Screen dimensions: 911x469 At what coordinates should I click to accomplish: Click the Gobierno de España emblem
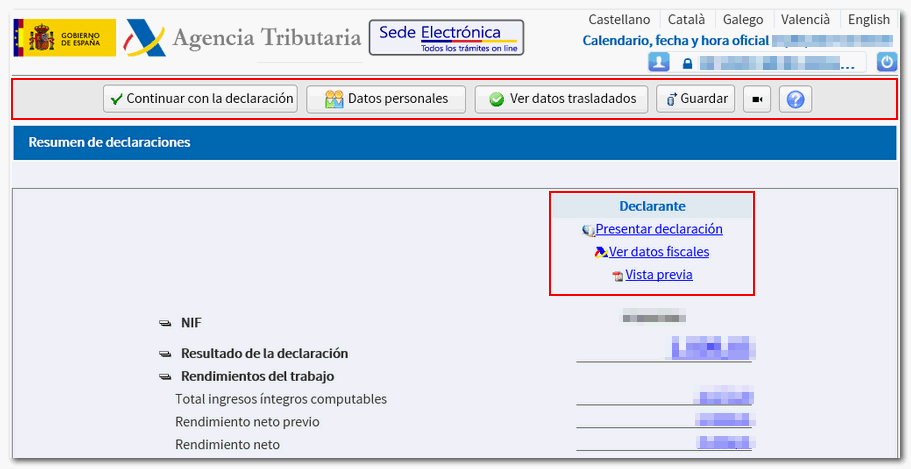[x=64, y=38]
